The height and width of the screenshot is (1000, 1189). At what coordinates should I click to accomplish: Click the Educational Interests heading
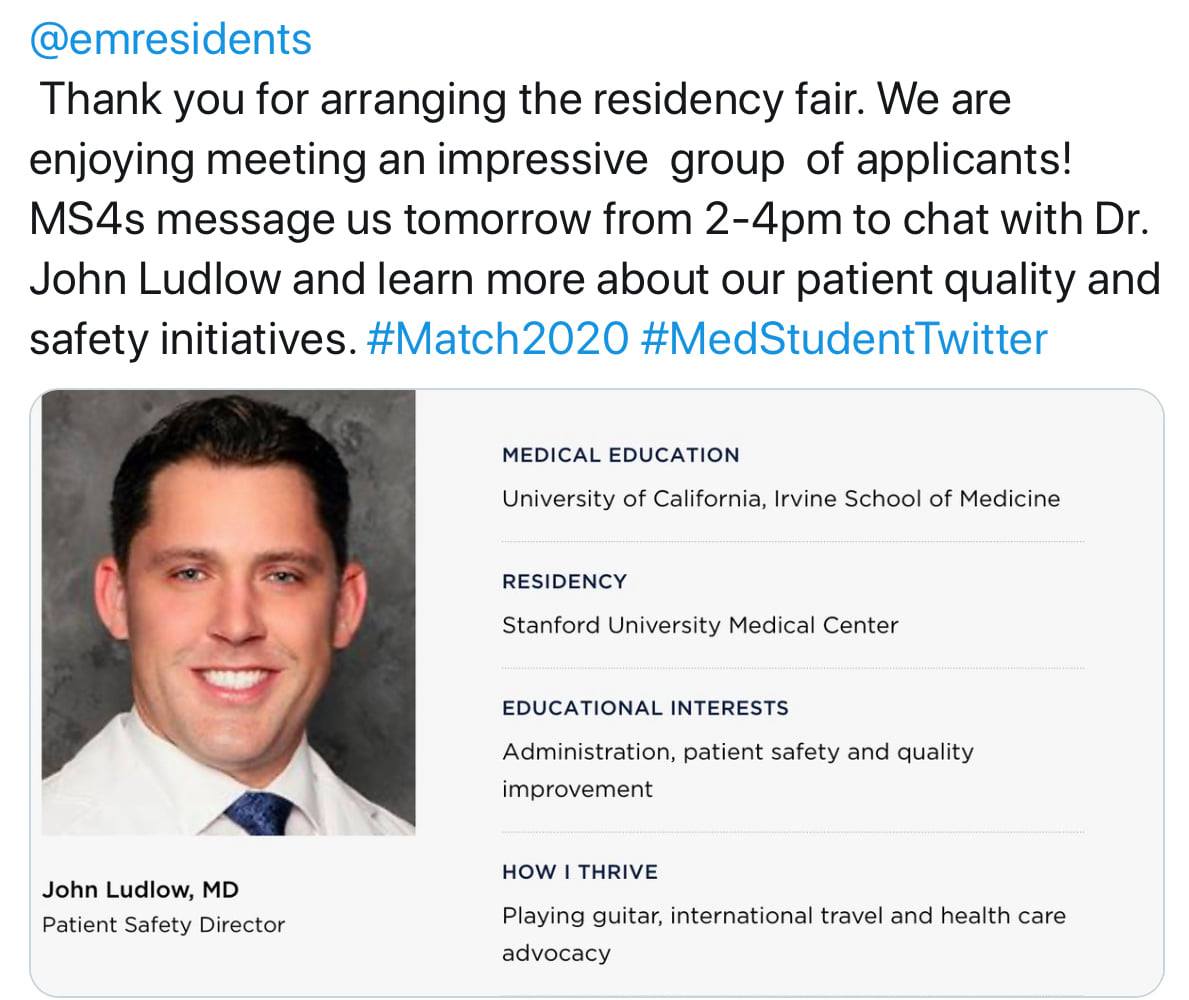[x=645, y=708]
